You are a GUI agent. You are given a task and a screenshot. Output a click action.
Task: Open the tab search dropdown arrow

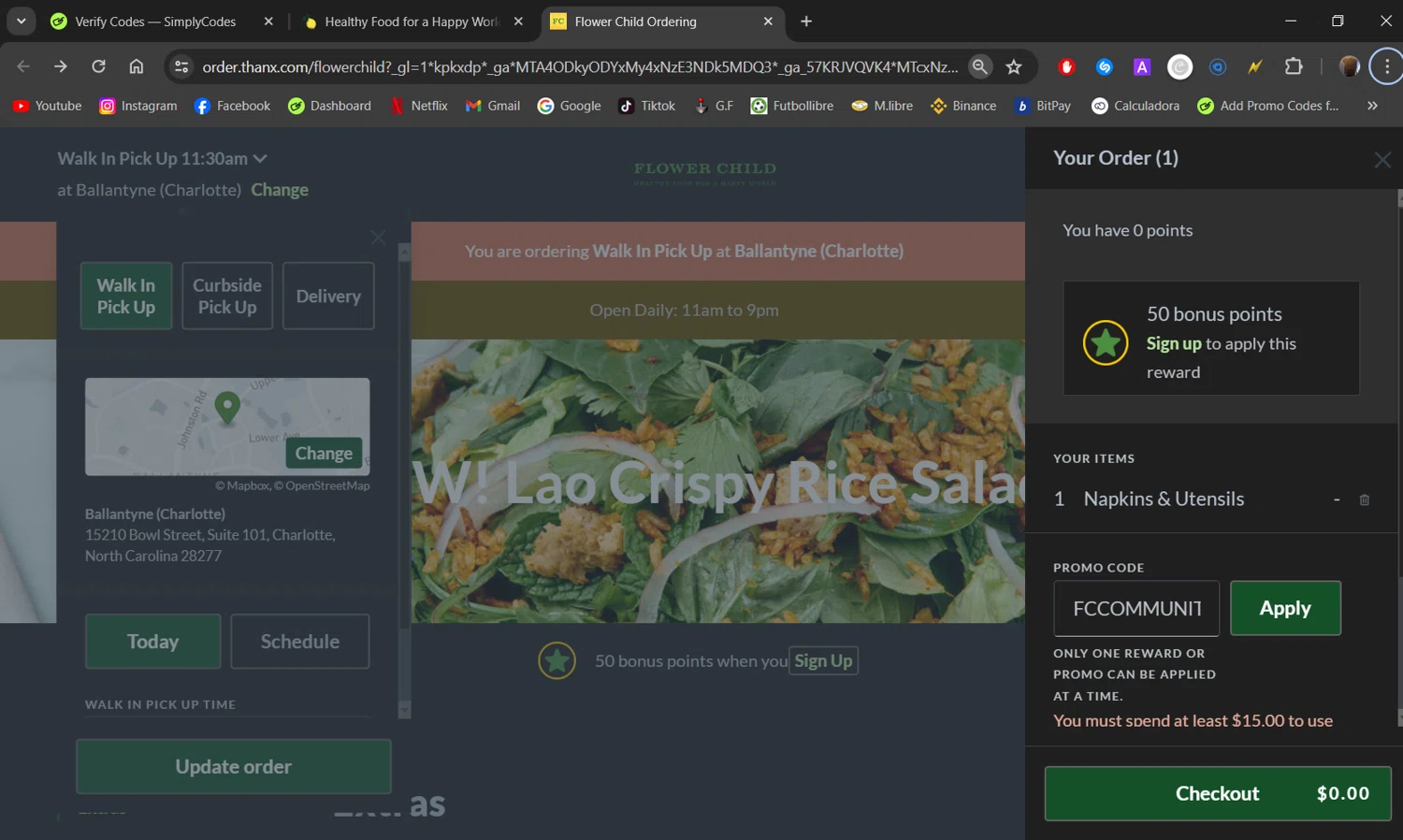[x=21, y=21]
